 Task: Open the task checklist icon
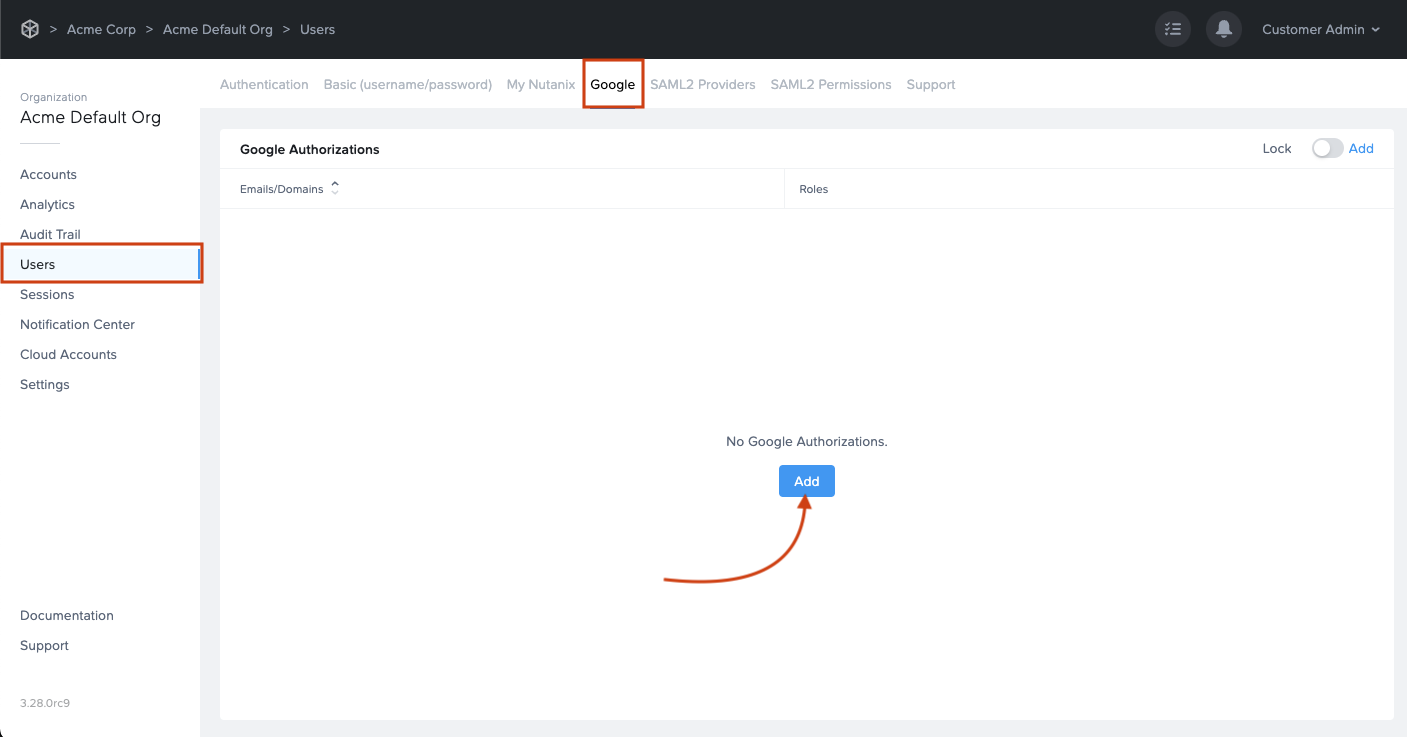[1173, 30]
